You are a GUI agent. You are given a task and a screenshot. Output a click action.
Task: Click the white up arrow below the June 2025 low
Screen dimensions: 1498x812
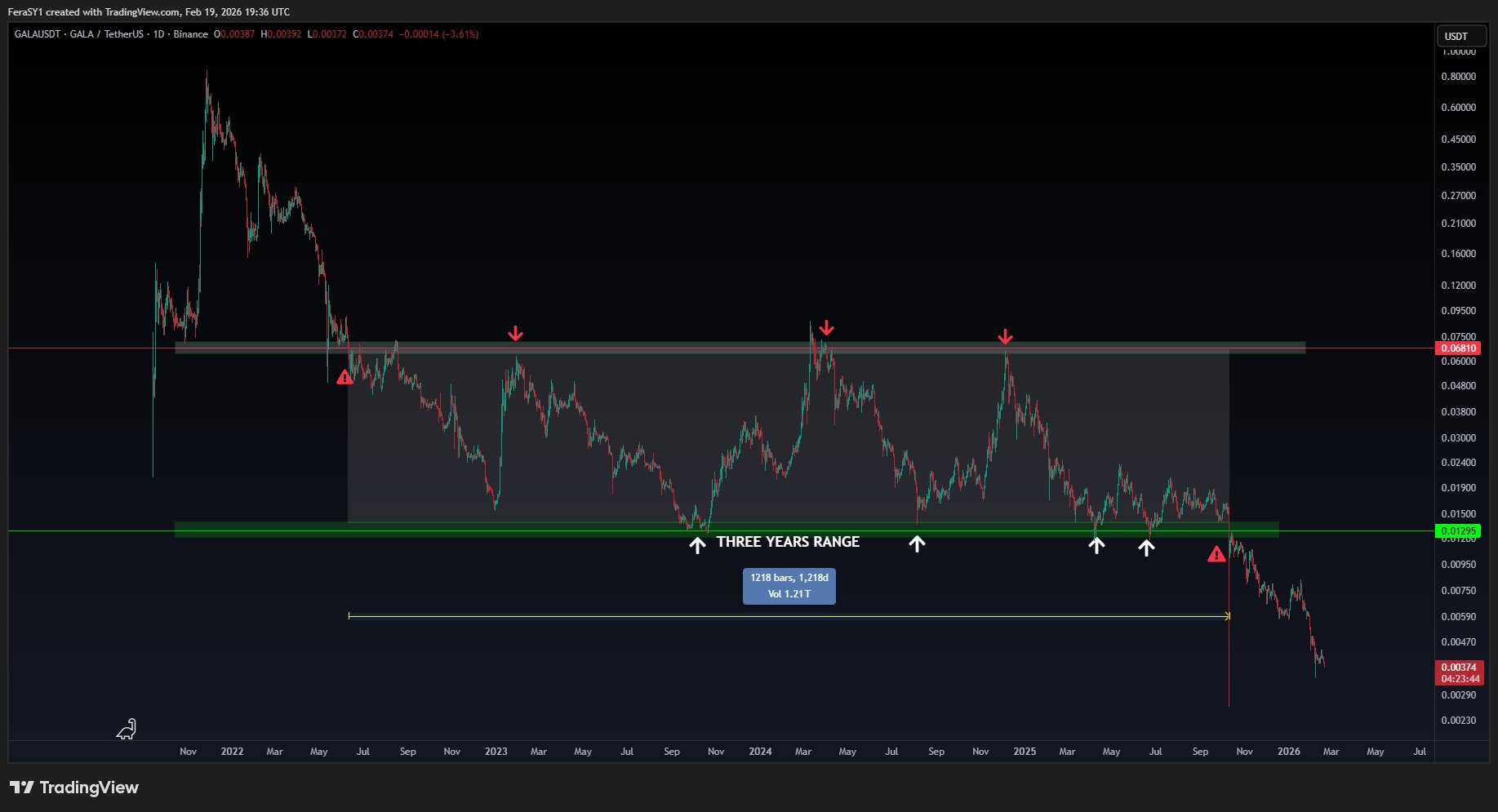point(1146,548)
